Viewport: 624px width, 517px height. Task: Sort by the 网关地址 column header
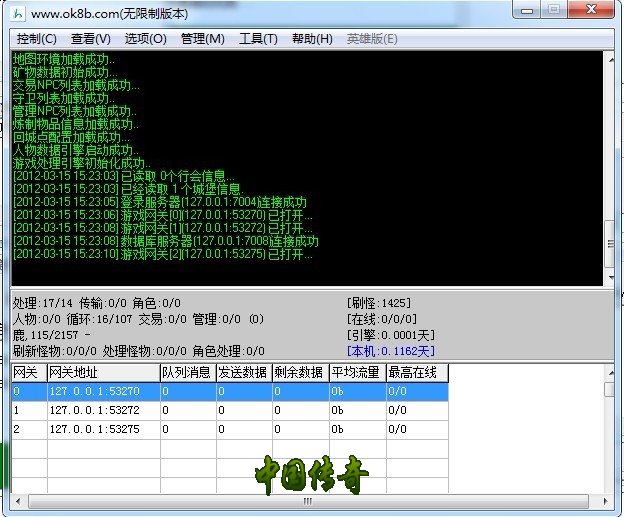(x=102, y=373)
